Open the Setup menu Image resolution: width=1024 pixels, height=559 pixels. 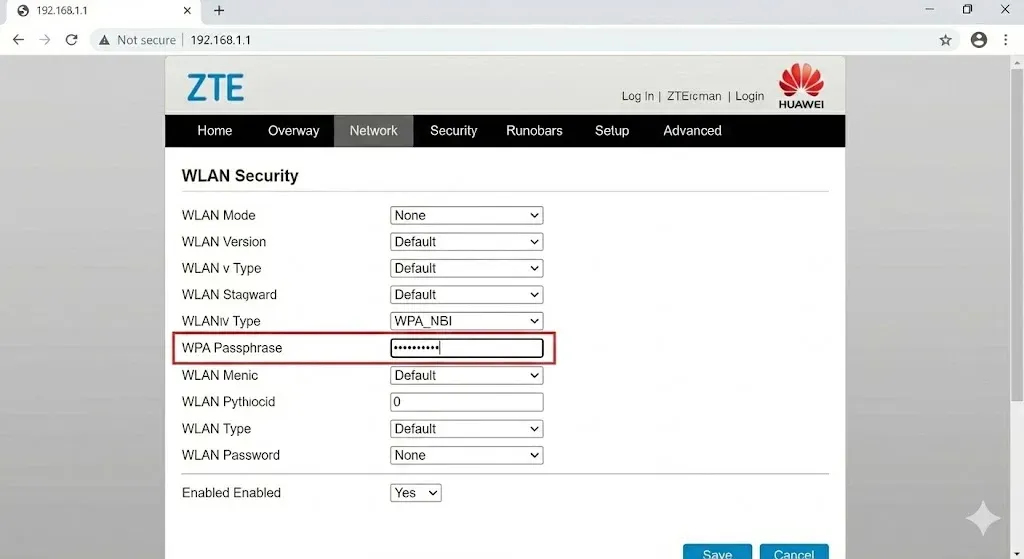pos(612,131)
